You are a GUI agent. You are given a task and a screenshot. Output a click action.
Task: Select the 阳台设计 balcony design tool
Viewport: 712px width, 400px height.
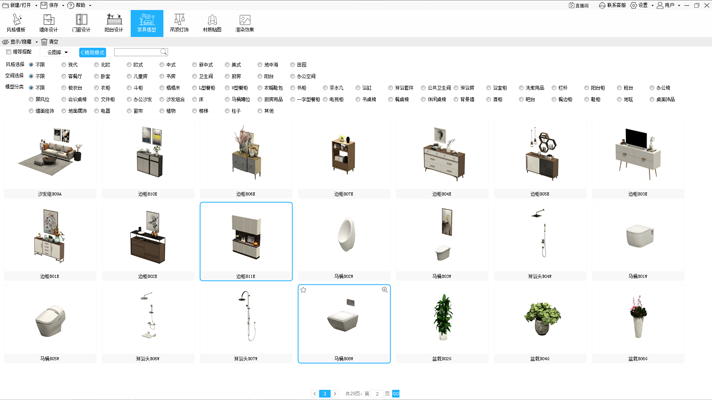pyautogui.click(x=114, y=23)
